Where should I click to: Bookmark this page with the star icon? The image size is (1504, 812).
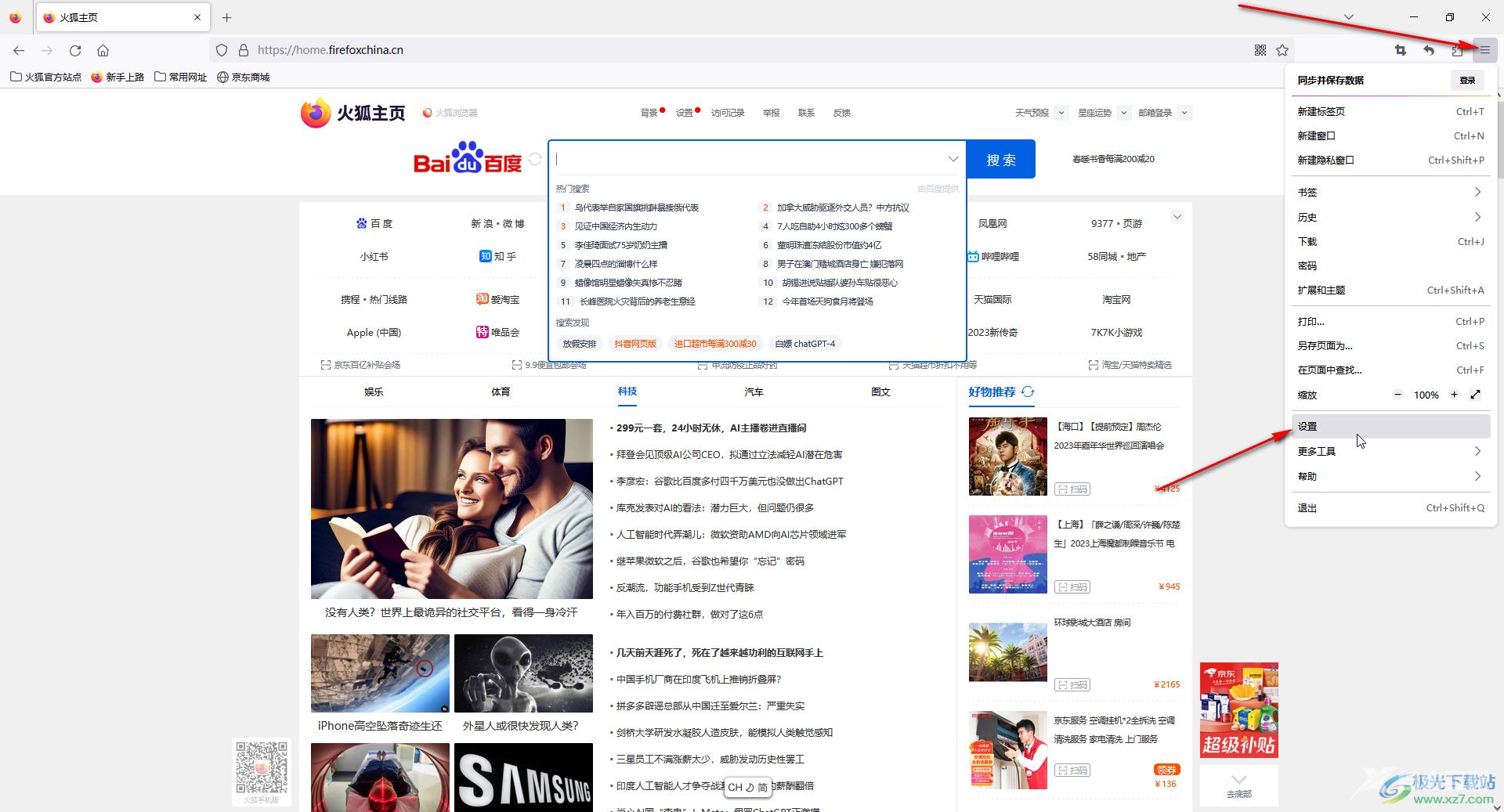coord(1282,50)
